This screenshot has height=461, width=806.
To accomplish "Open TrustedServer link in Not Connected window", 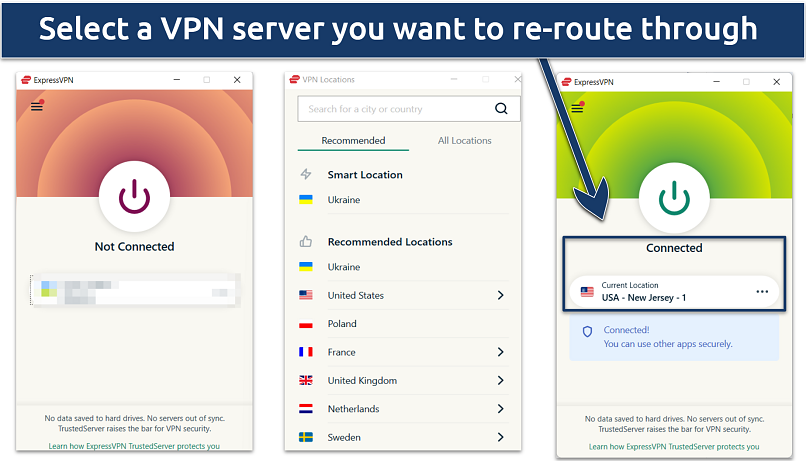I will 134,446.
